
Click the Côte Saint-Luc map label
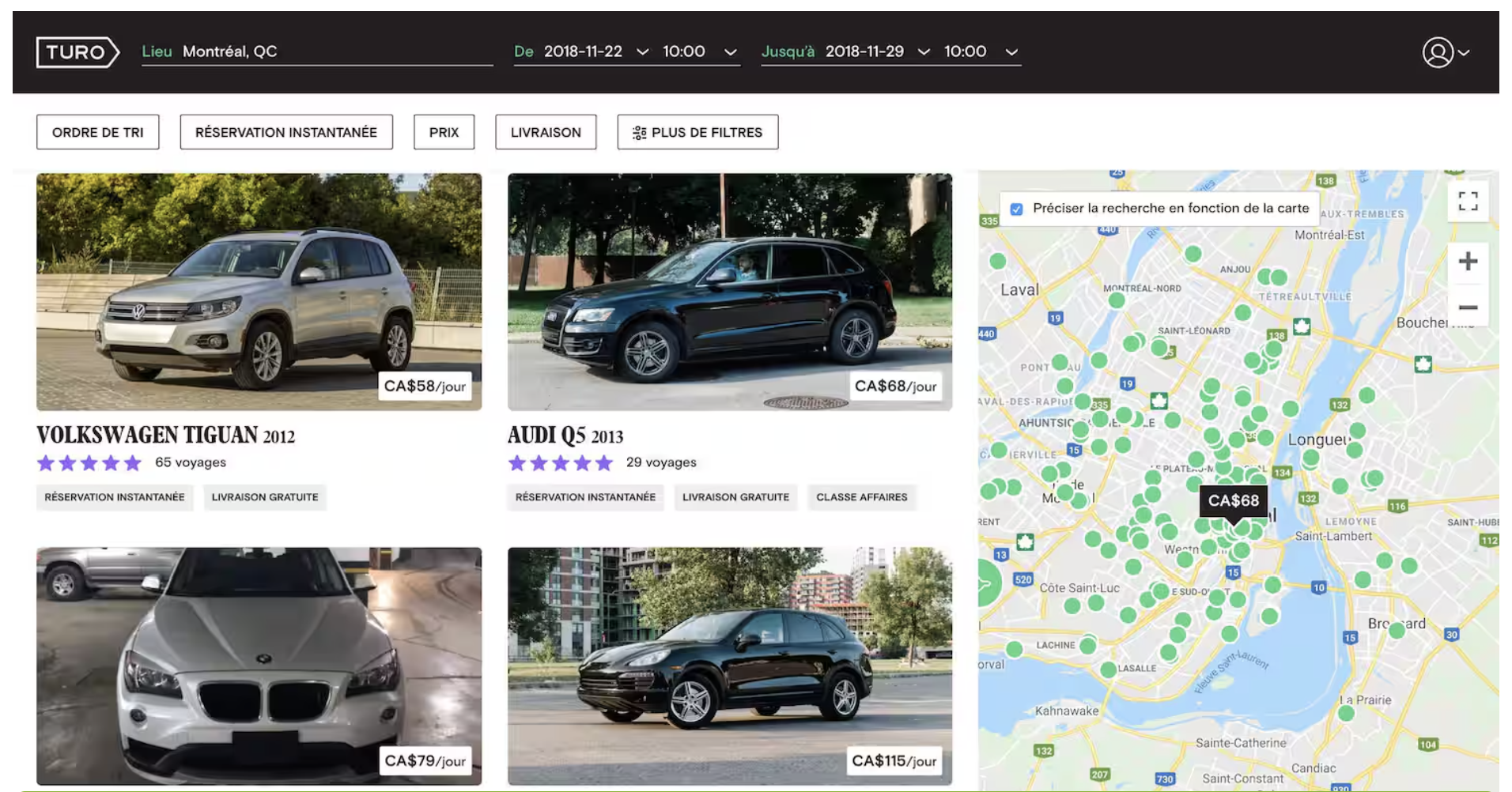click(1079, 588)
